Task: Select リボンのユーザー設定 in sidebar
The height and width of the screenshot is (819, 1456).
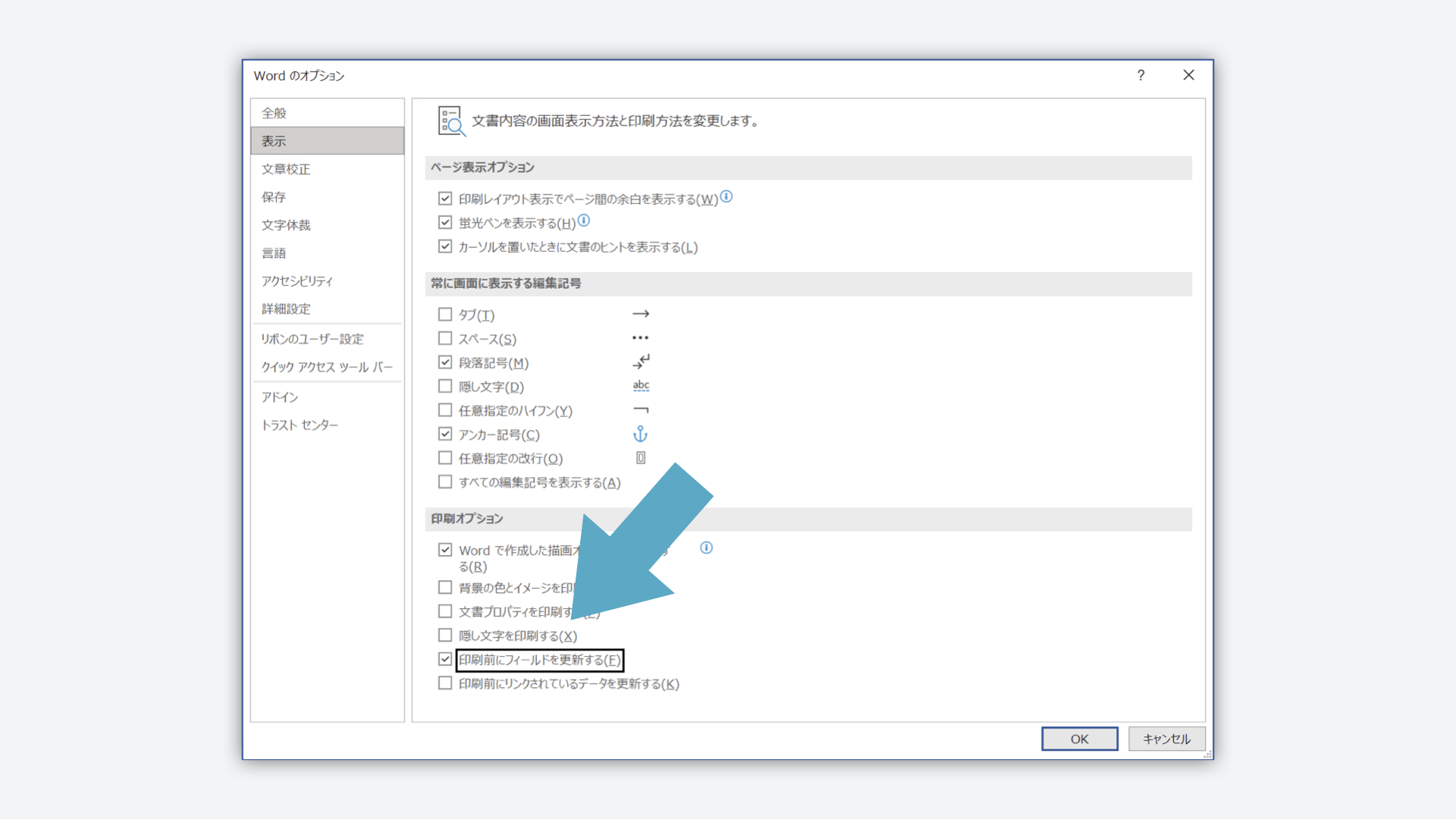Action: 312,339
